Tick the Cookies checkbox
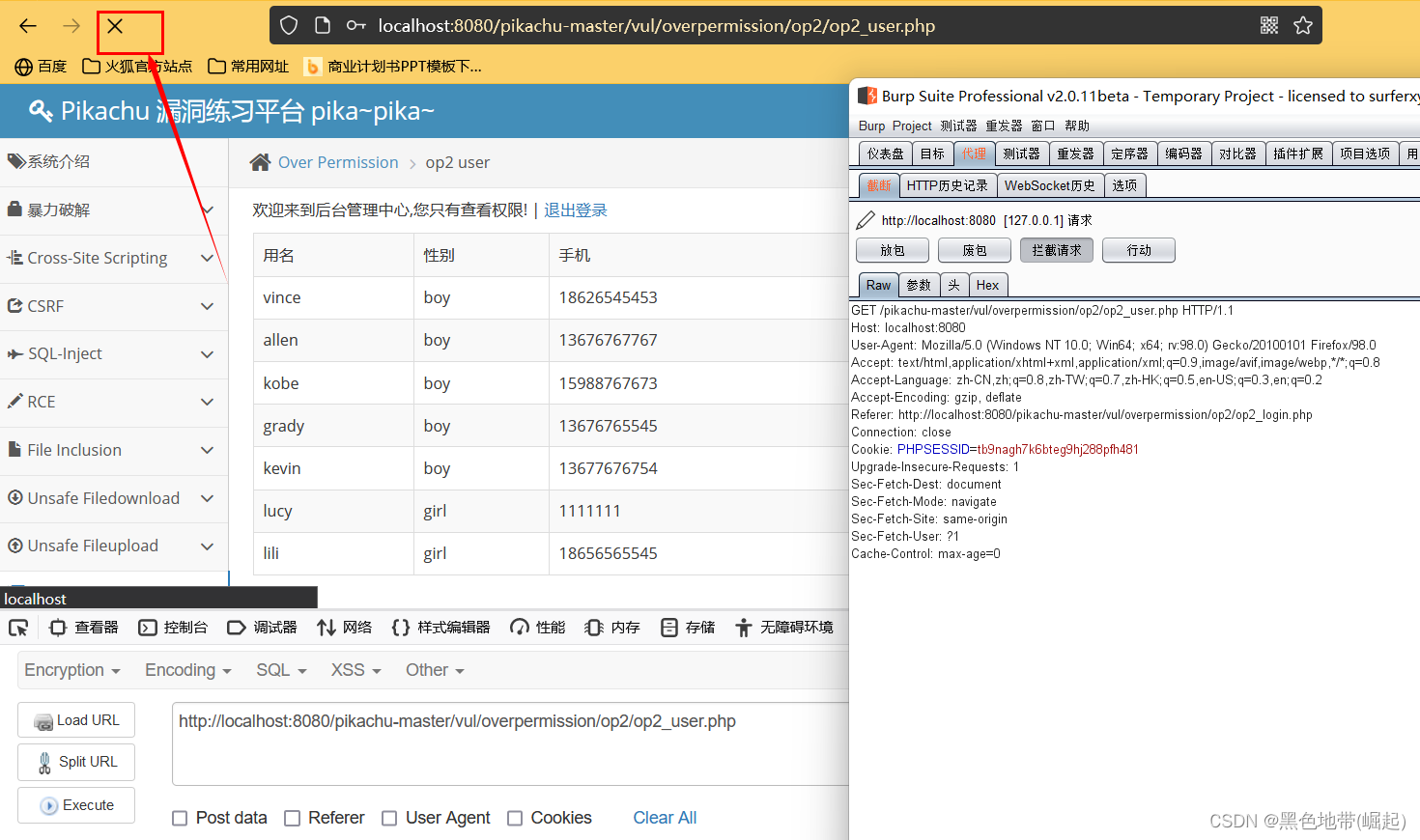This screenshot has width=1420, height=840. (515, 819)
